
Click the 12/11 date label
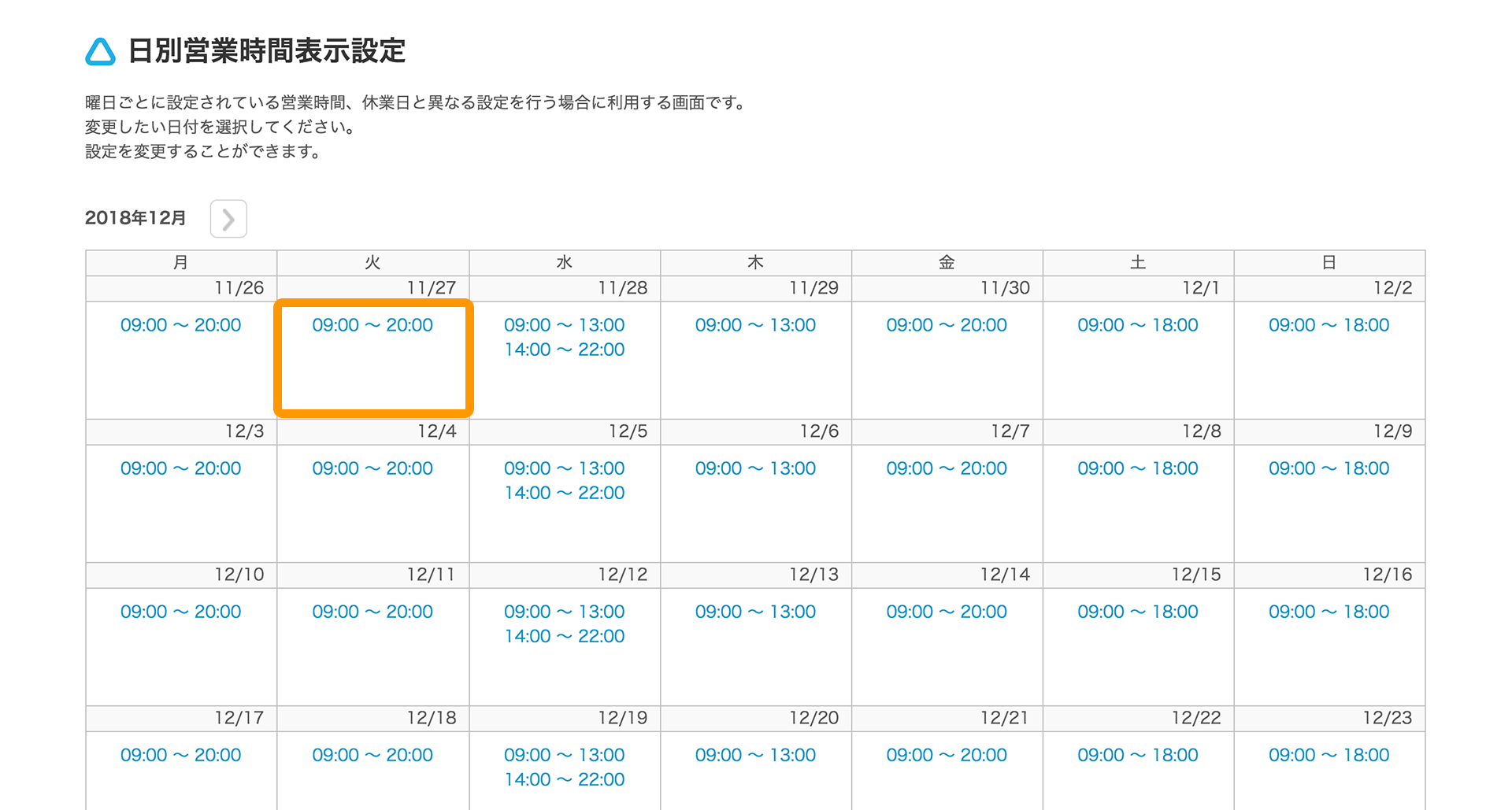pyautogui.click(x=432, y=575)
